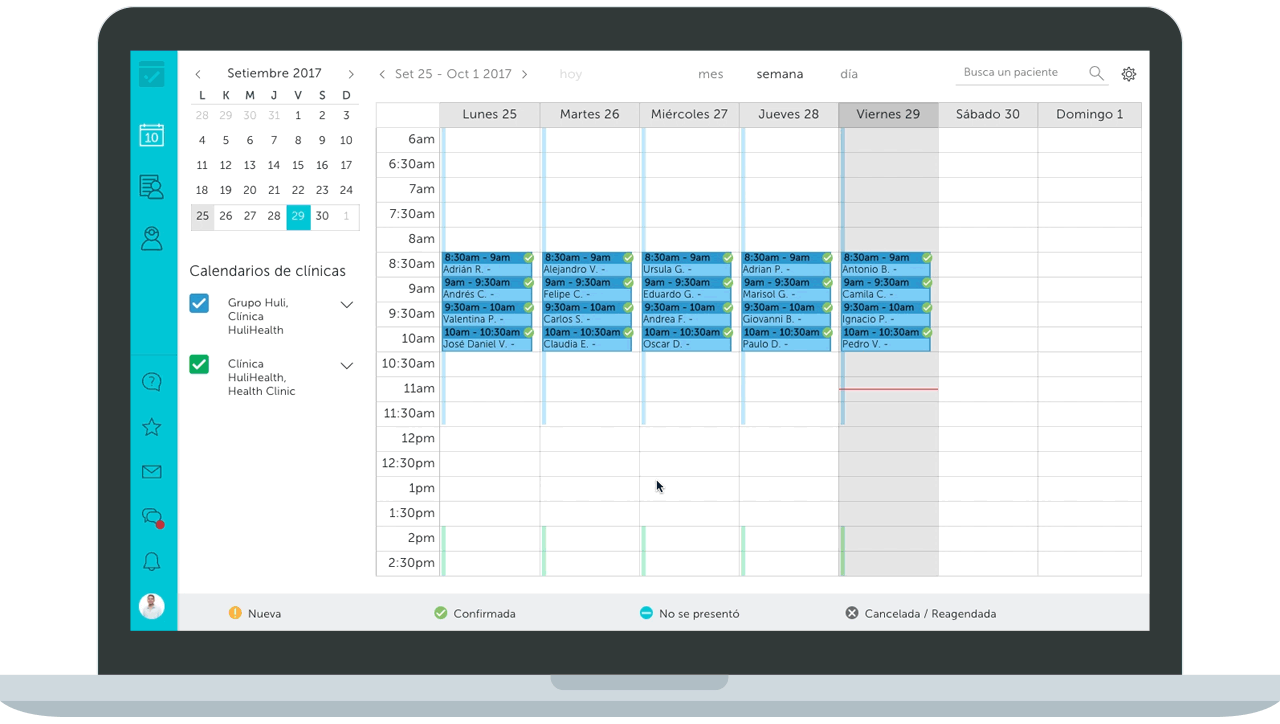Open Ignacio P. 9:30am appointment
Screen dimensions: 1280x724
886,314
